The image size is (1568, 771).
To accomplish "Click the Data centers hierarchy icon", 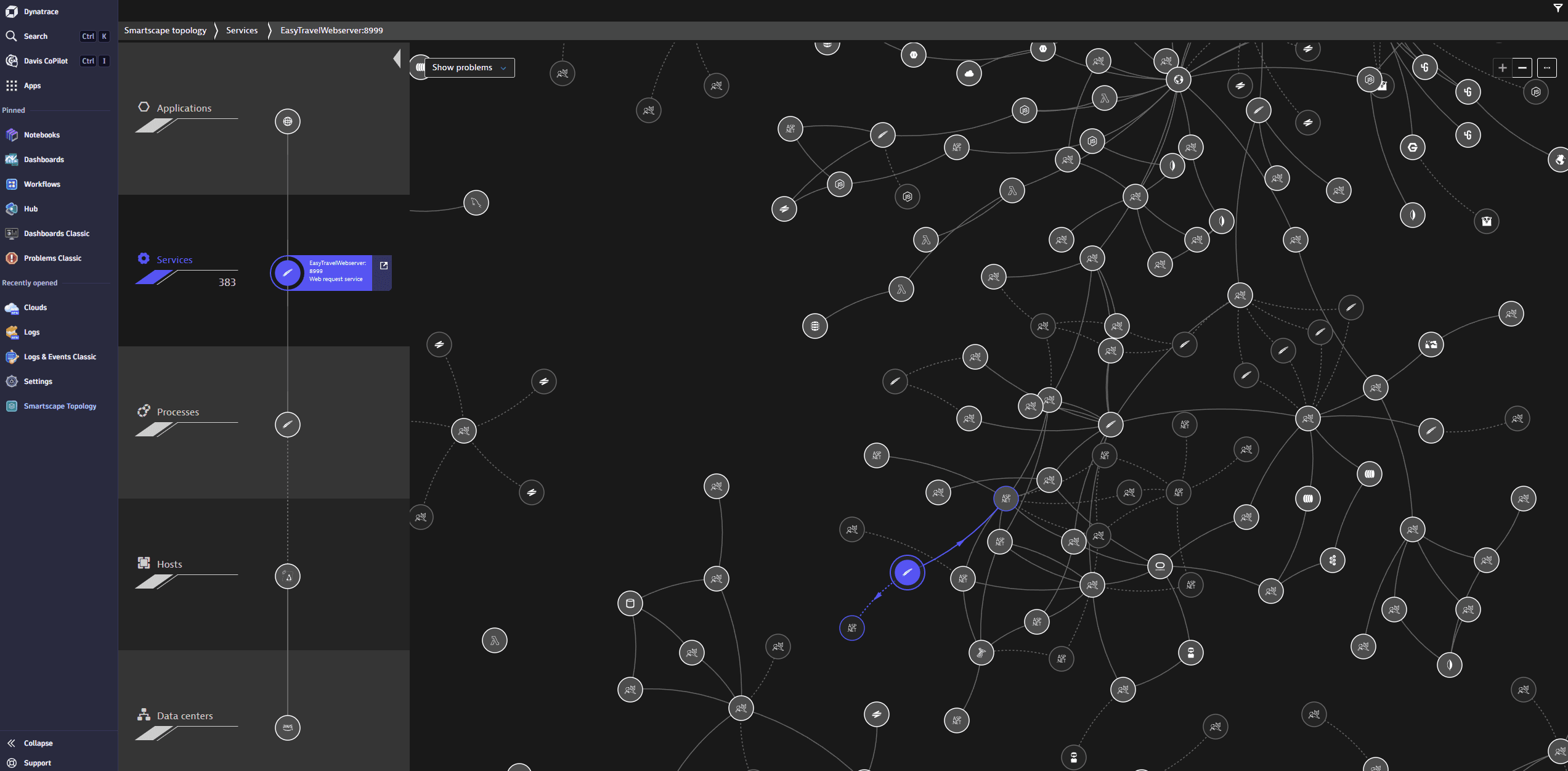I will (x=144, y=714).
